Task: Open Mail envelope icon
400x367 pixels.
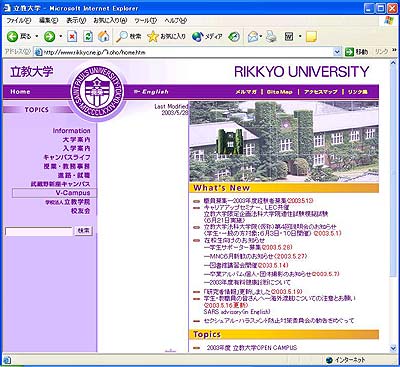Action: [253, 36]
